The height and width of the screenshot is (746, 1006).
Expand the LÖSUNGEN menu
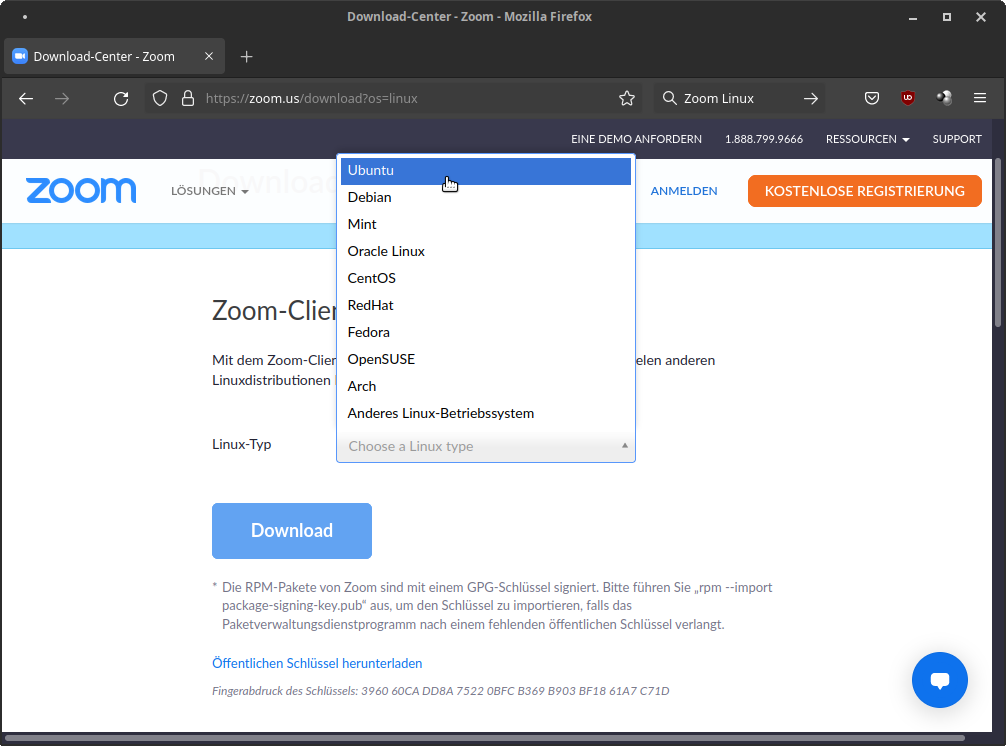[209, 191]
